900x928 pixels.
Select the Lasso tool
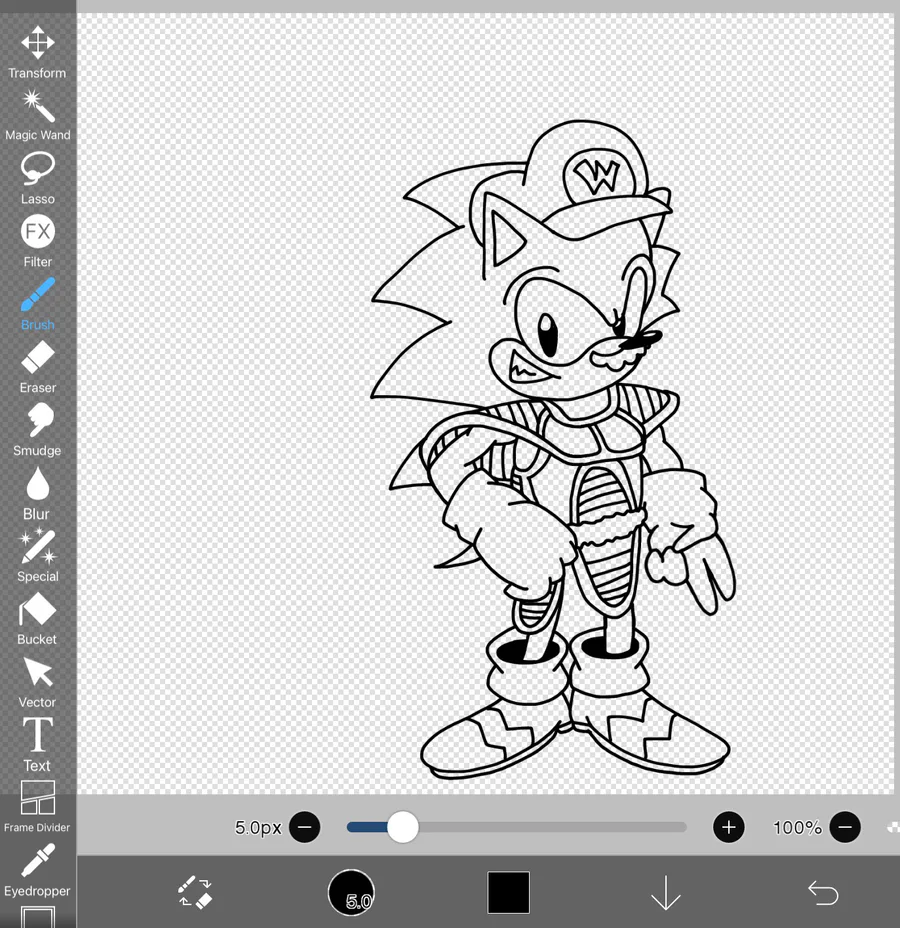[x=37, y=178]
